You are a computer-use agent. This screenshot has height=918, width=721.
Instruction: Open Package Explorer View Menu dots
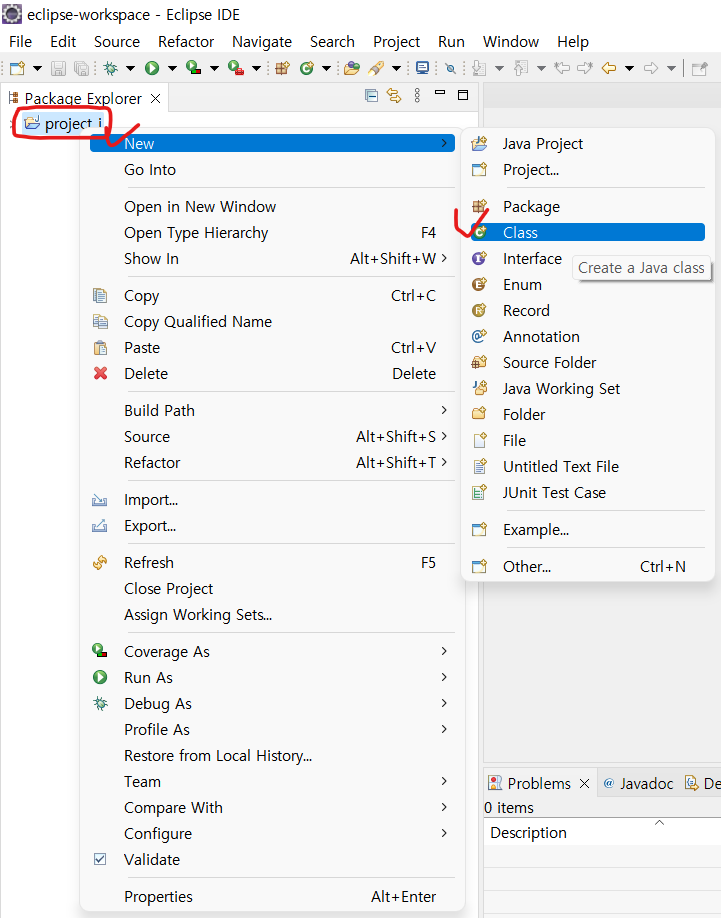point(417,95)
